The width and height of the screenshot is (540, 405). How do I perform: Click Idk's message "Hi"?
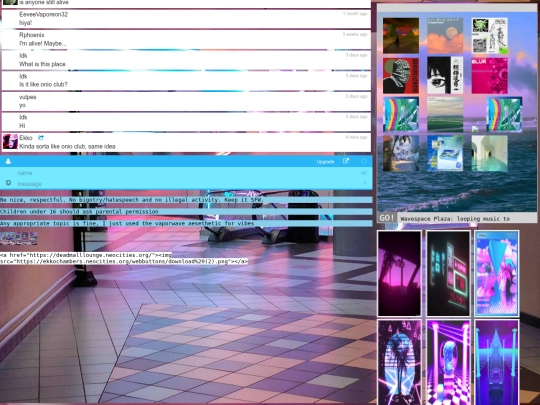click(22, 125)
